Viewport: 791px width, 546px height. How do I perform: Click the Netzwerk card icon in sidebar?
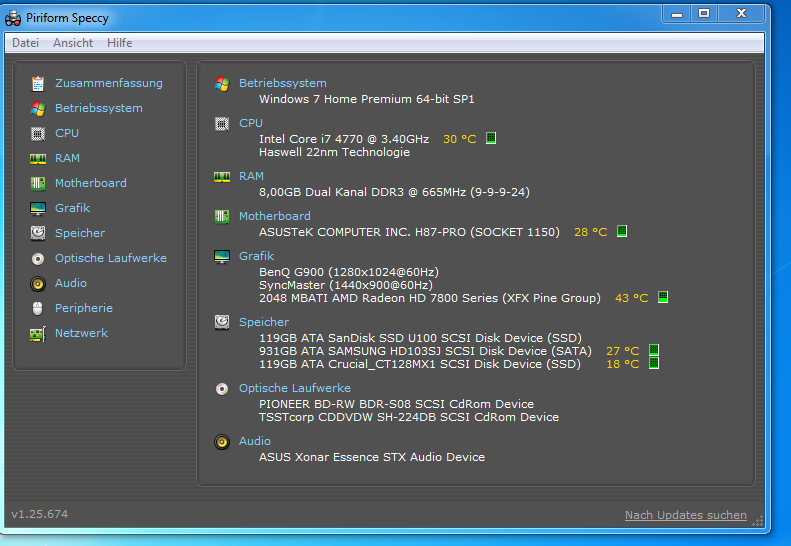pyautogui.click(x=38, y=334)
